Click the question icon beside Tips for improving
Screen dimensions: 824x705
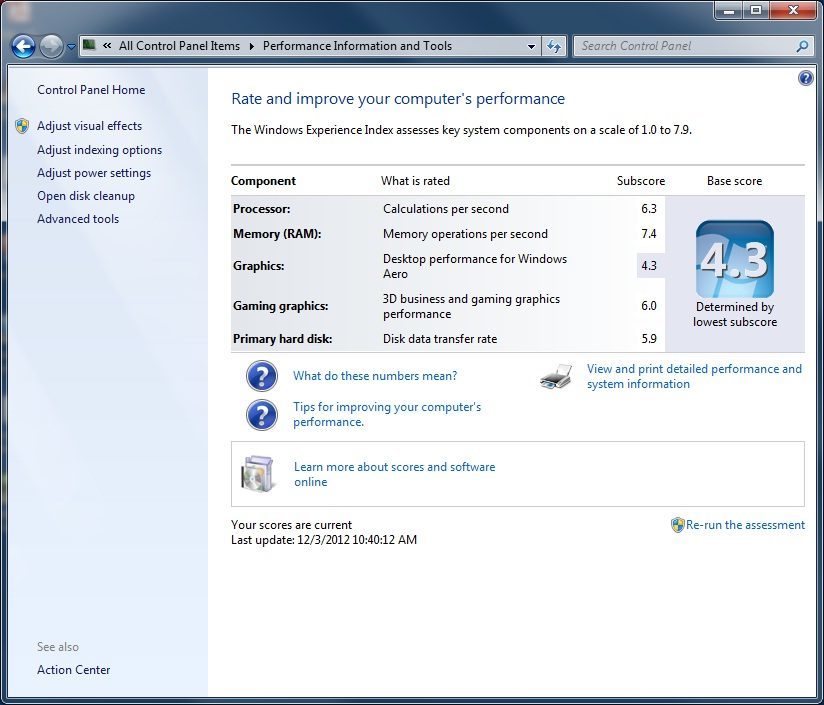[262, 415]
